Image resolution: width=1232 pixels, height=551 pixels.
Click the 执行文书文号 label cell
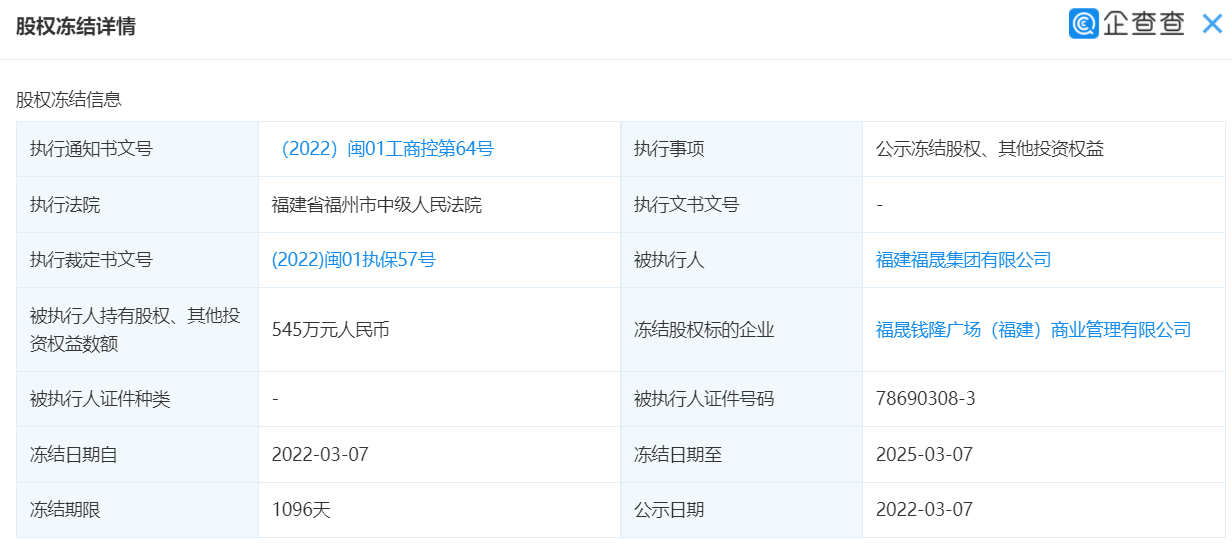click(742, 205)
